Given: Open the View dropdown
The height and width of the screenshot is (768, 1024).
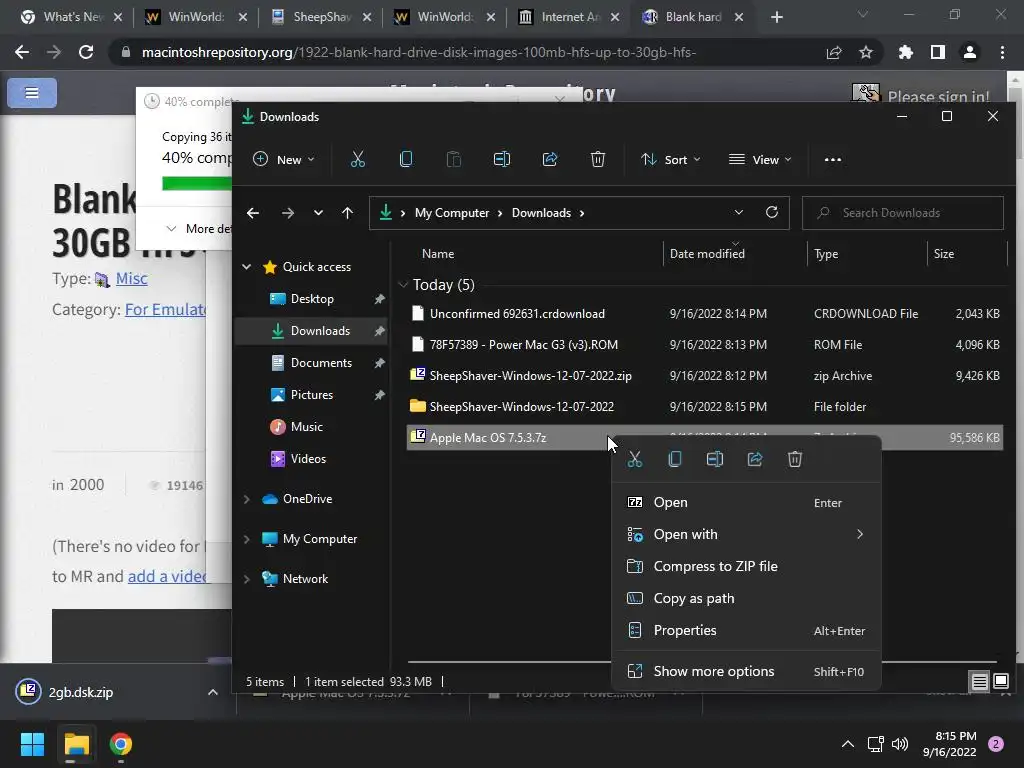Looking at the screenshot, I should click(760, 159).
